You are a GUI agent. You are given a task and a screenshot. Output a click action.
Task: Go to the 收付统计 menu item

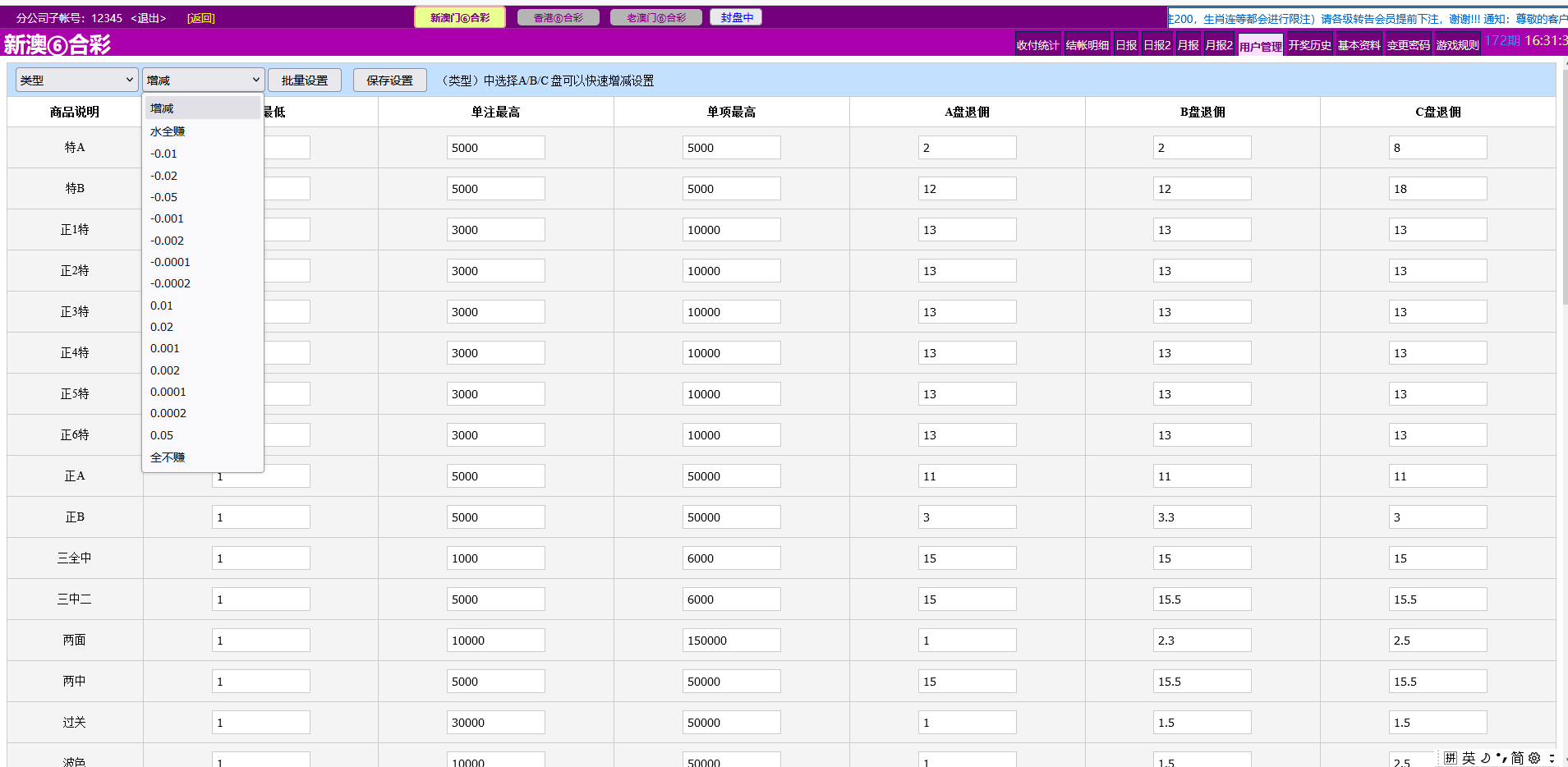(x=1037, y=45)
